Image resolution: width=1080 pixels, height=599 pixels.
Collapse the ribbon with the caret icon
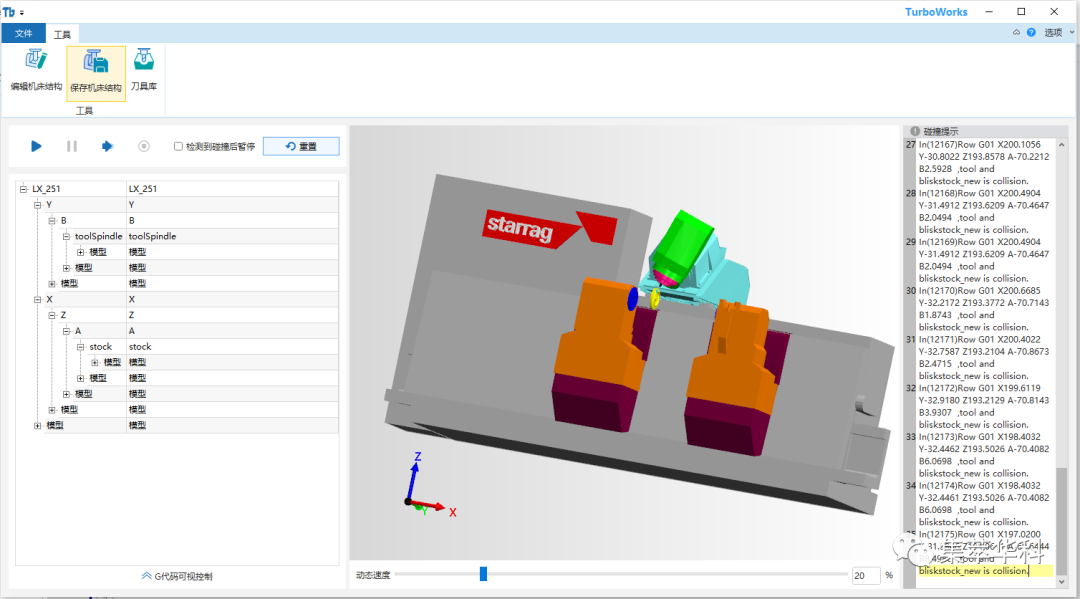pyautogui.click(x=1017, y=32)
